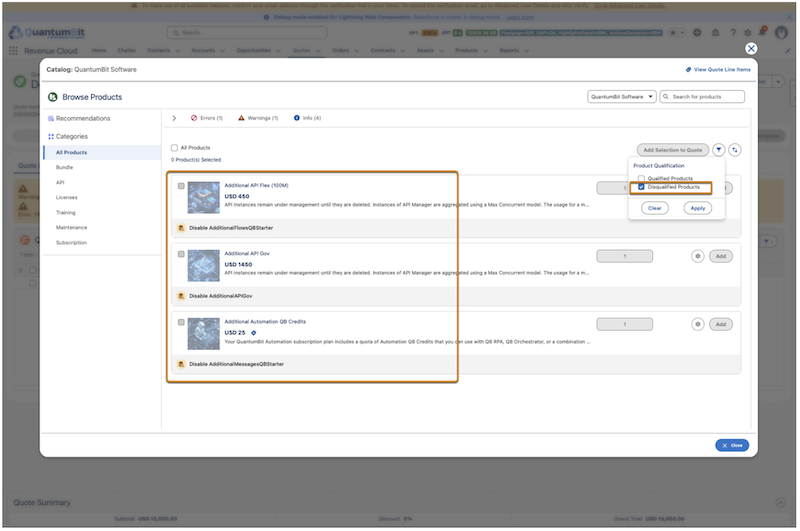Click the Categories sidebar icon

[x=51, y=137]
